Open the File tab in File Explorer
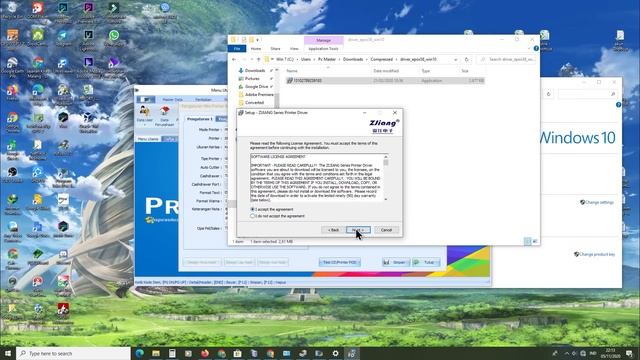This screenshot has width=640, height=360. 237,49
